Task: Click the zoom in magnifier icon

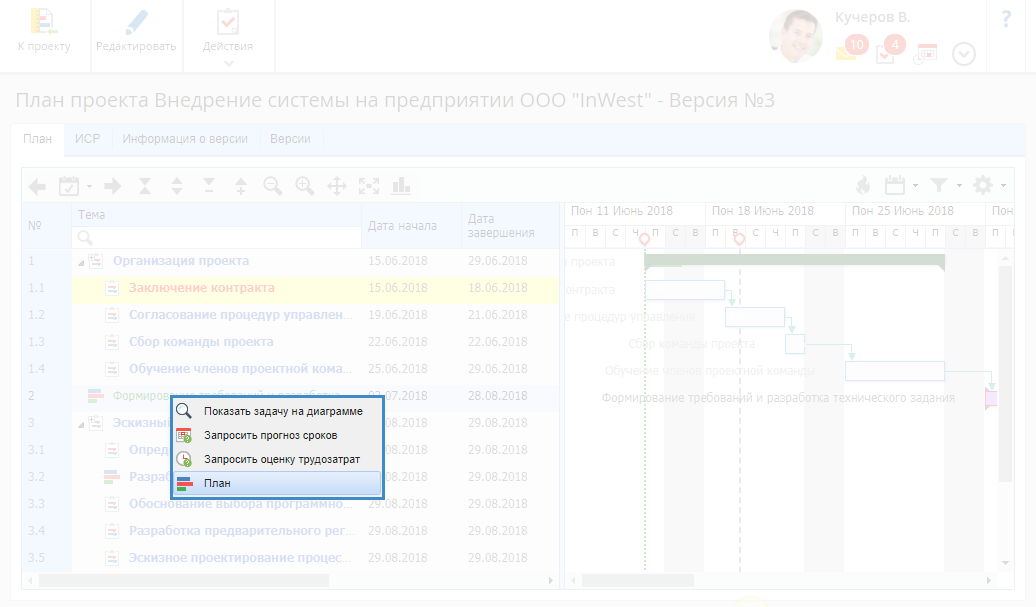Action: (305, 186)
